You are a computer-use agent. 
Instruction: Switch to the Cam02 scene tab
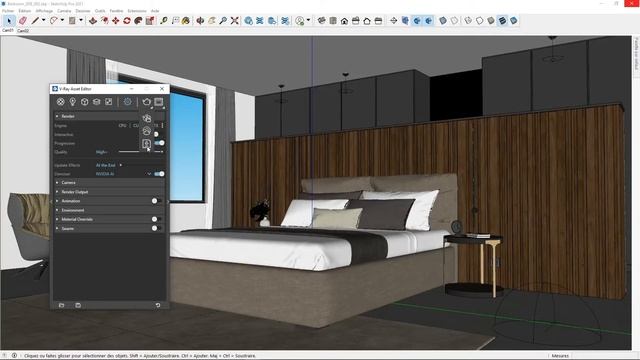[23, 31]
